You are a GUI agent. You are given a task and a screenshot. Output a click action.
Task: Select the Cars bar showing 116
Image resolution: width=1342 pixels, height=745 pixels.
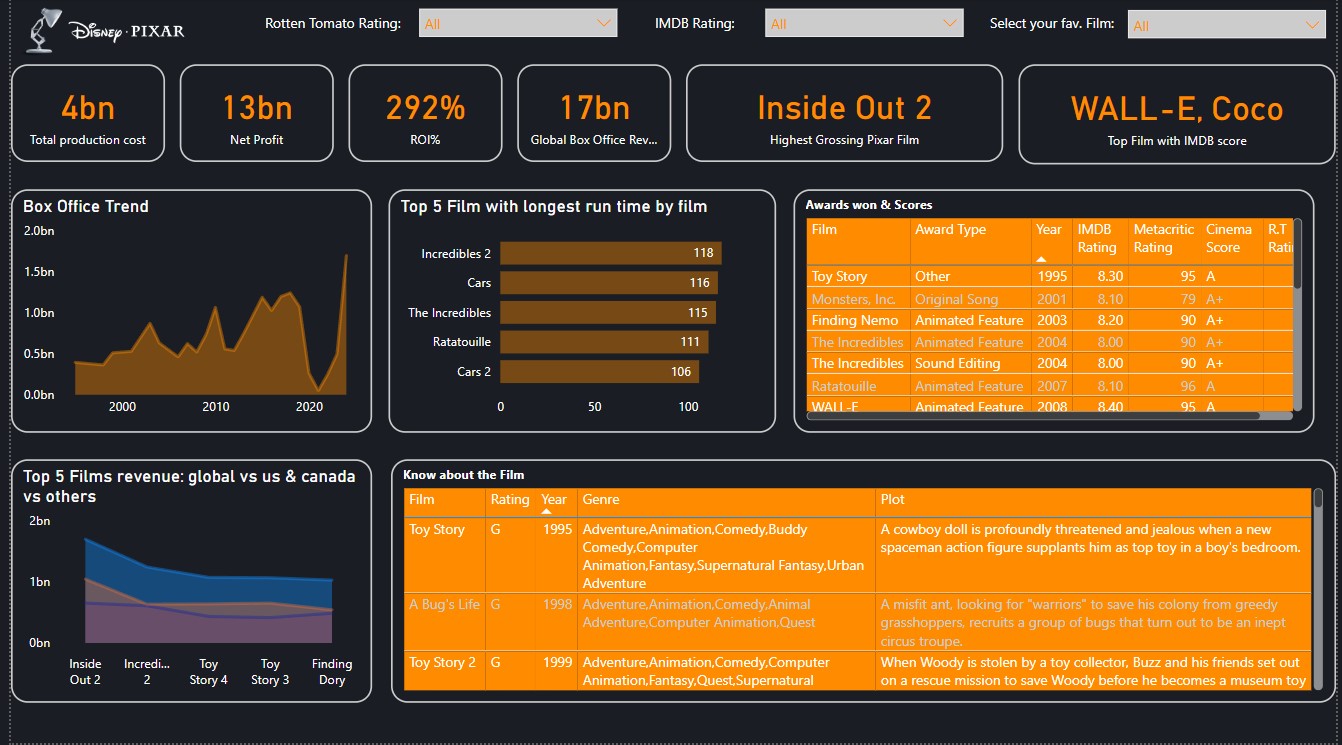coord(609,283)
